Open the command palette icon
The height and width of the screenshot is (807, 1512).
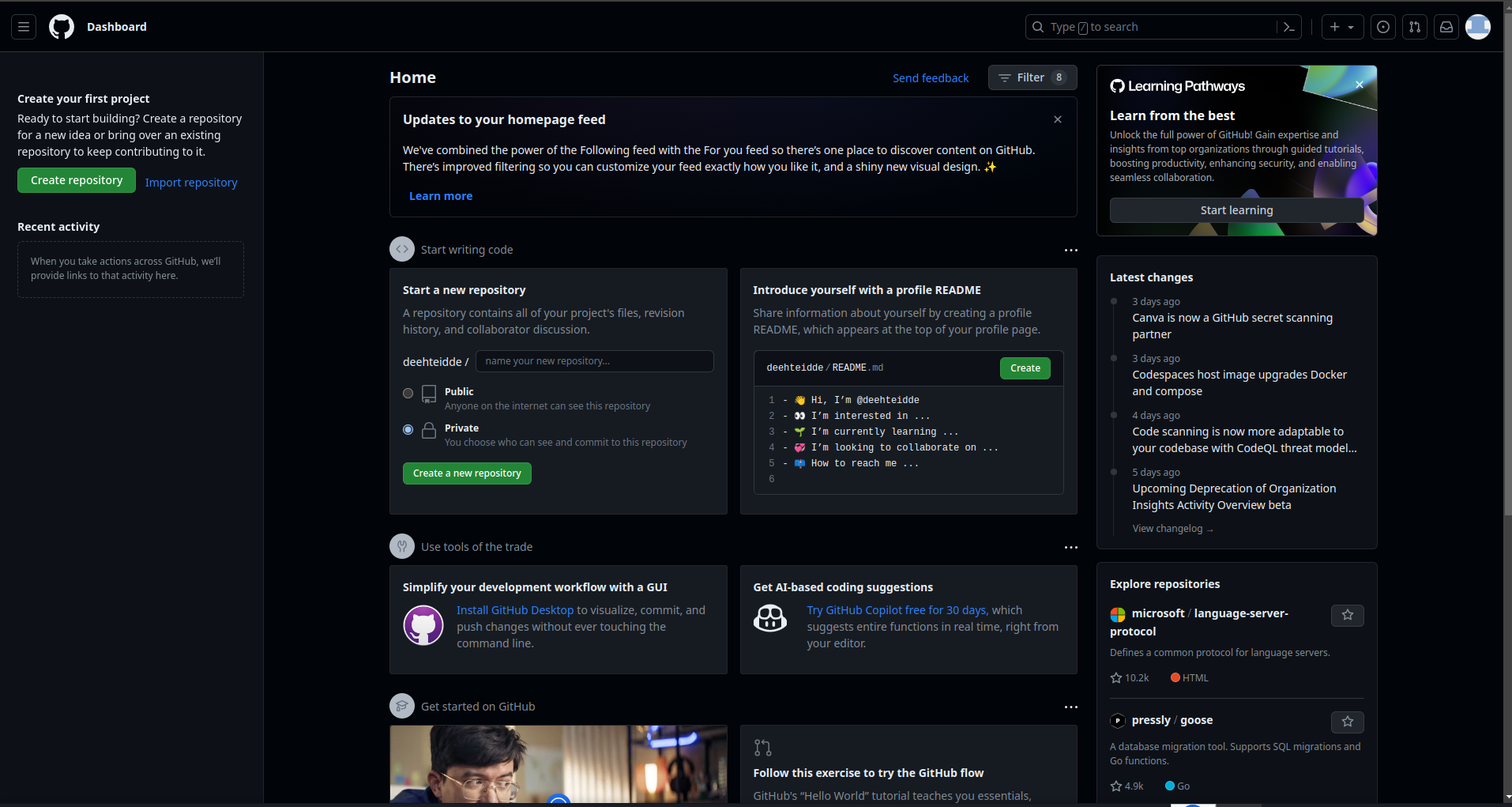point(1288,27)
